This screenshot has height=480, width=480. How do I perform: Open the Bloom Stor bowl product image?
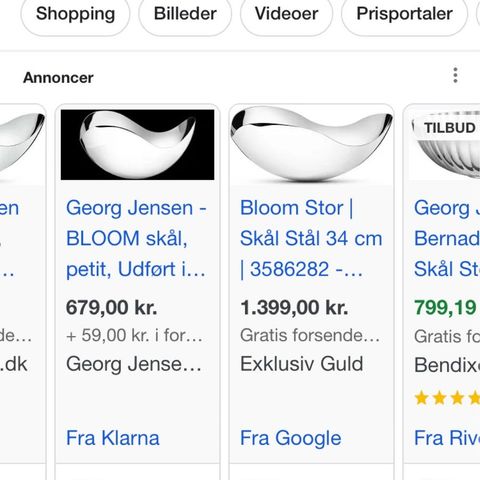(x=311, y=145)
